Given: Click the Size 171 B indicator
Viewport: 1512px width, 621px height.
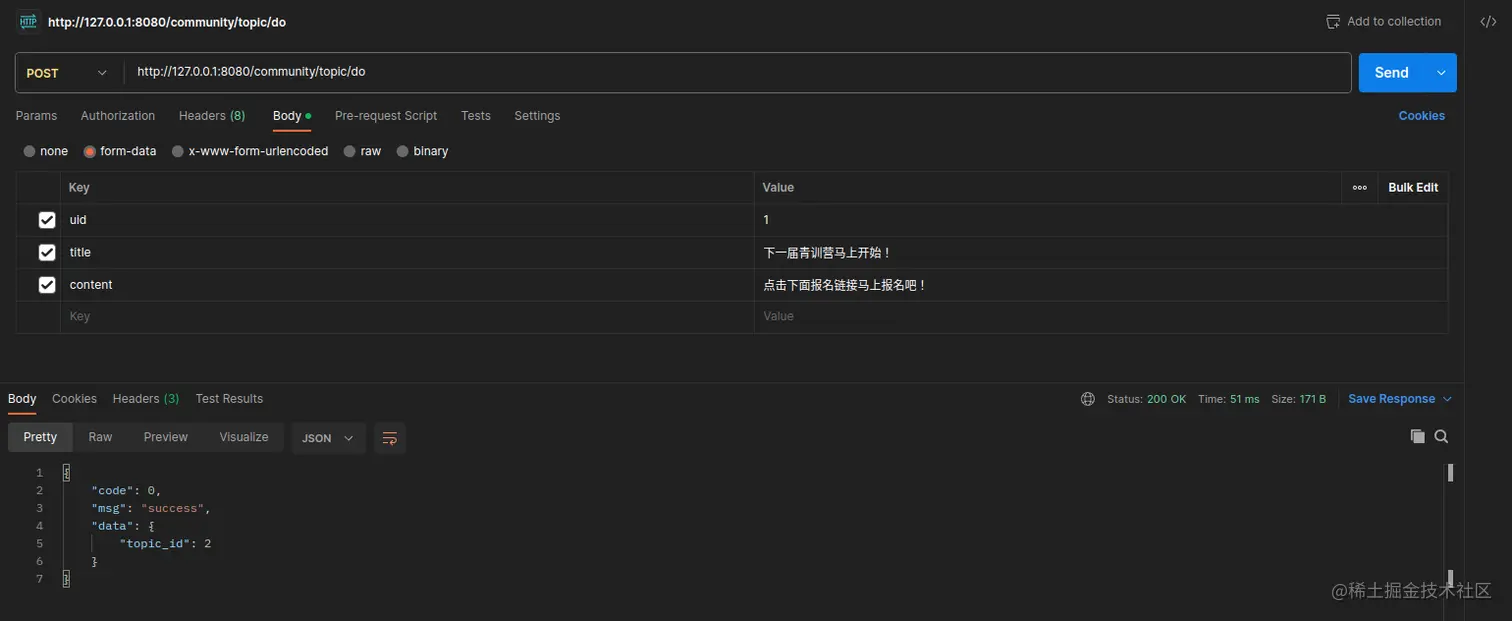Looking at the screenshot, I should (1299, 399).
